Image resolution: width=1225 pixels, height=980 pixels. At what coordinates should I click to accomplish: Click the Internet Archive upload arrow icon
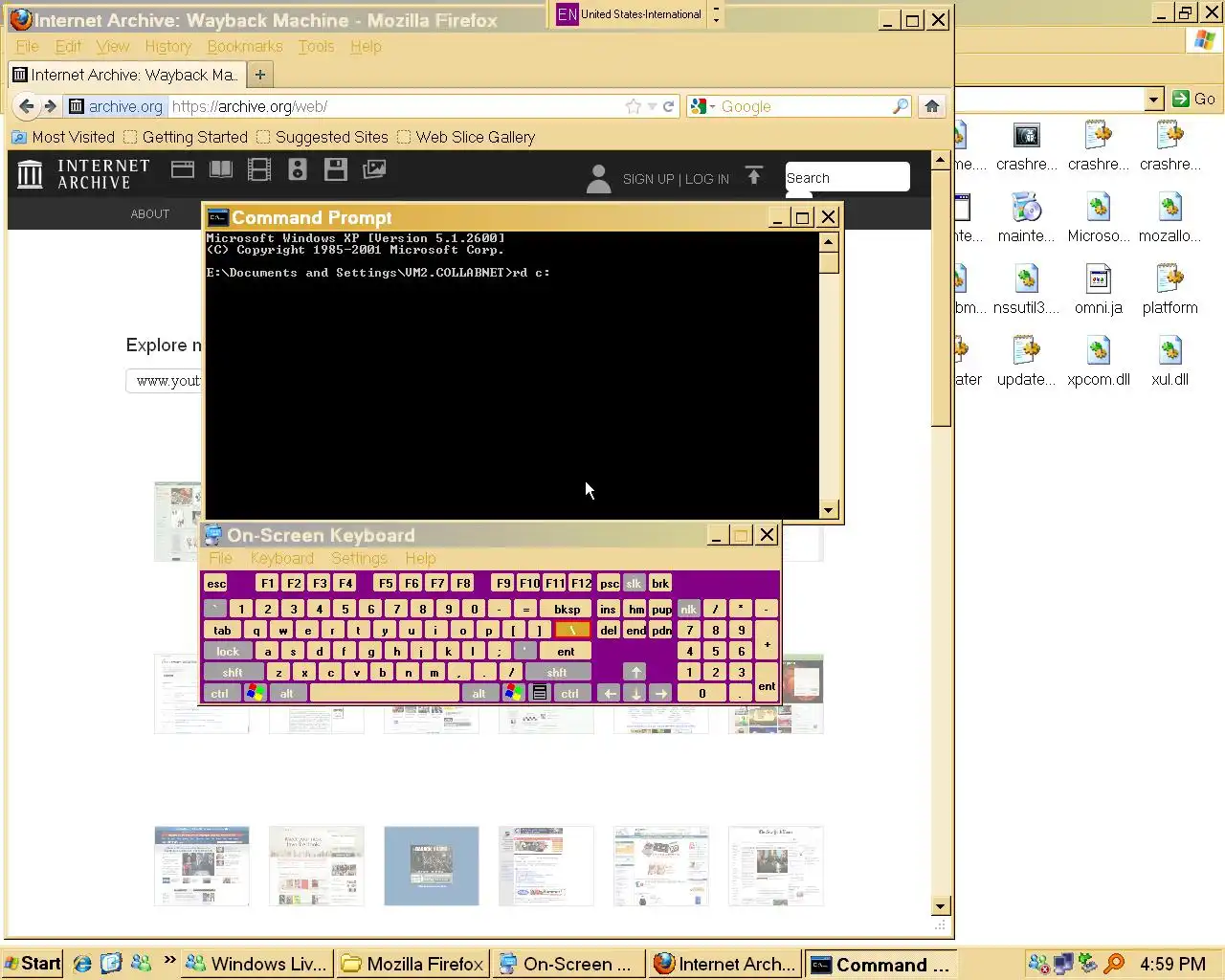(x=754, y=176)
